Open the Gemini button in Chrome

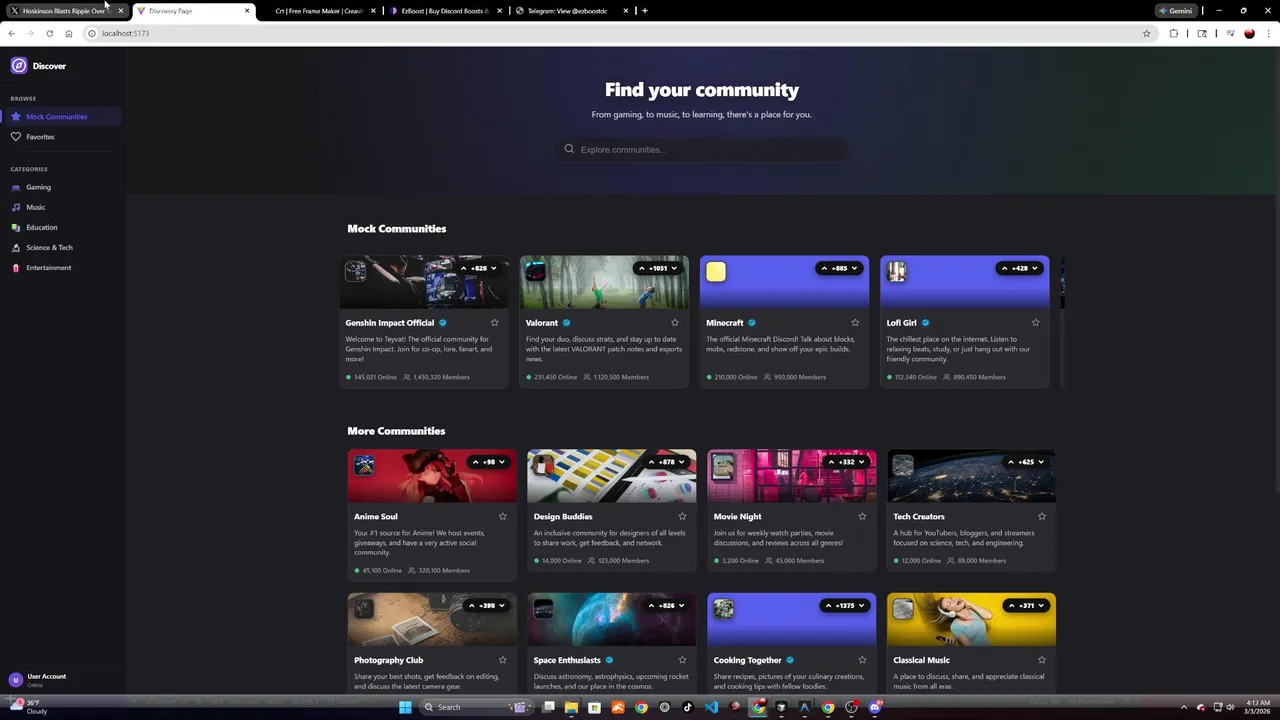[x=1176, y=11]
